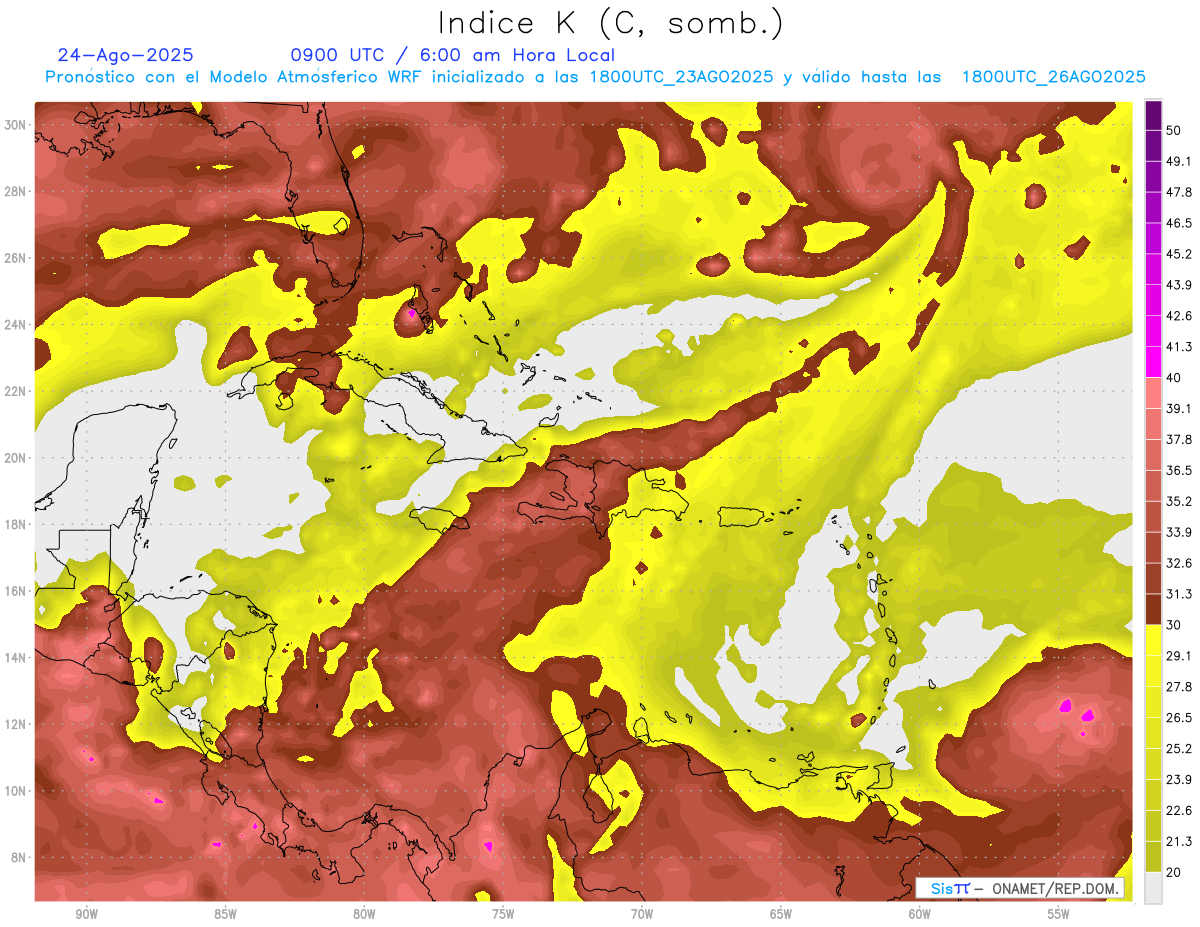Click the longitude label "85W"
Viewport: 1200px width, 927px height.
225,914
